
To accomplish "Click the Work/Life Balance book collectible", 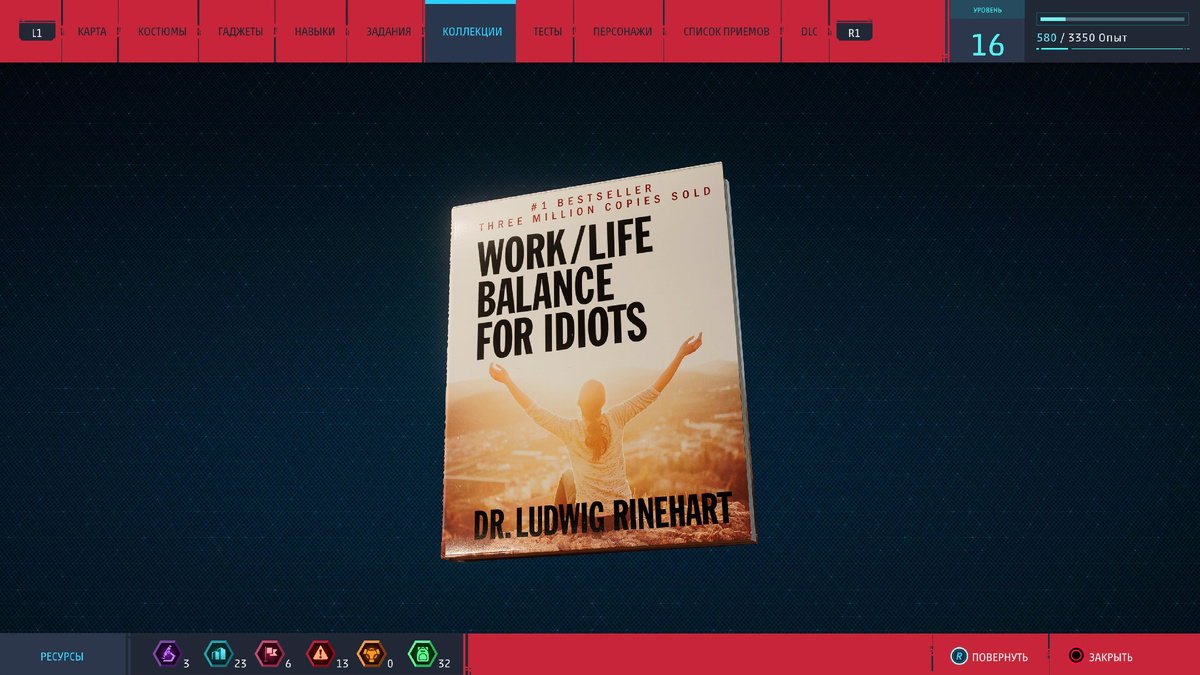I will (x=599, y=361).
